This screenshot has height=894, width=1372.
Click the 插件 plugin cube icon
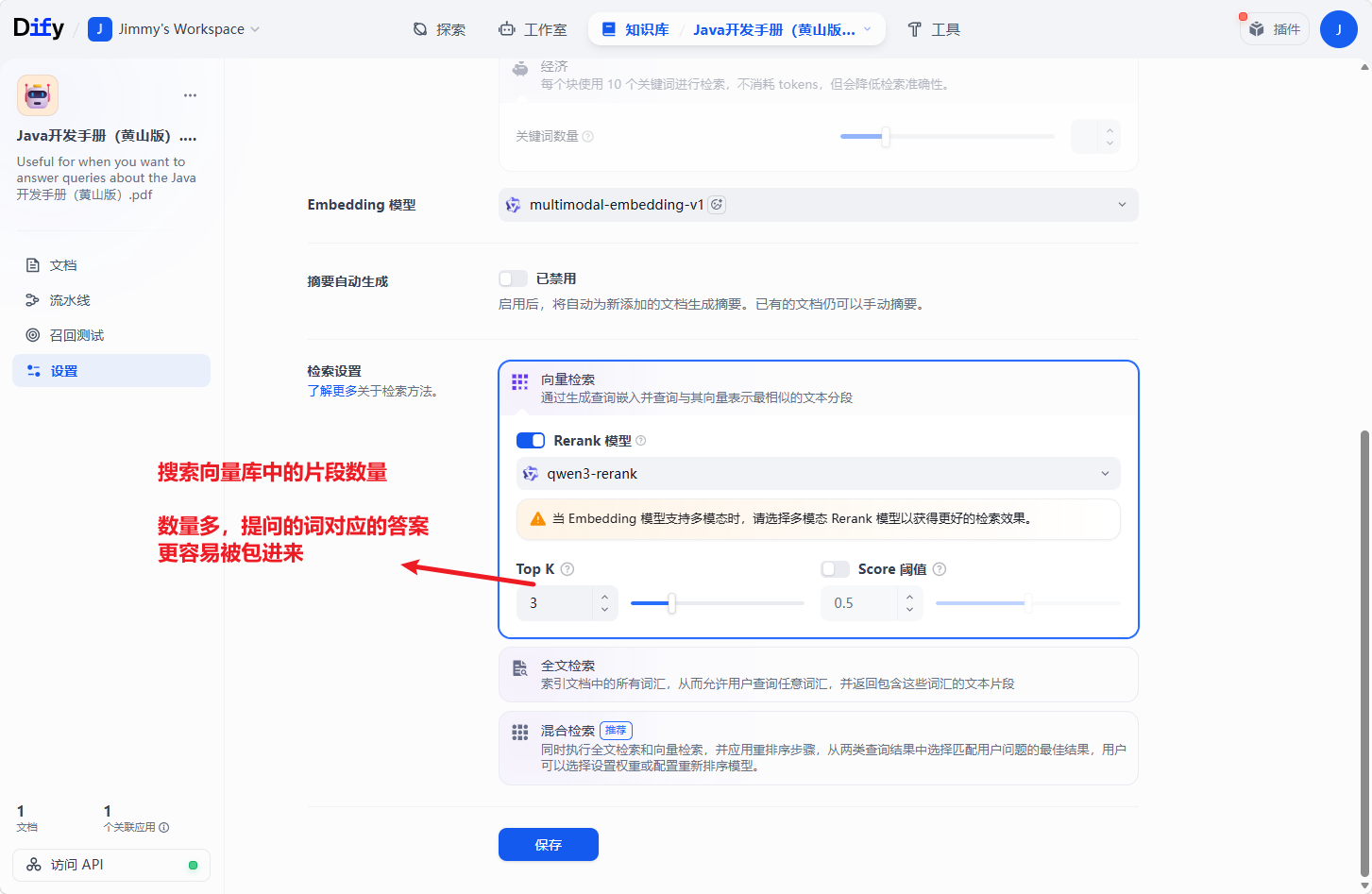point(1257,29)
